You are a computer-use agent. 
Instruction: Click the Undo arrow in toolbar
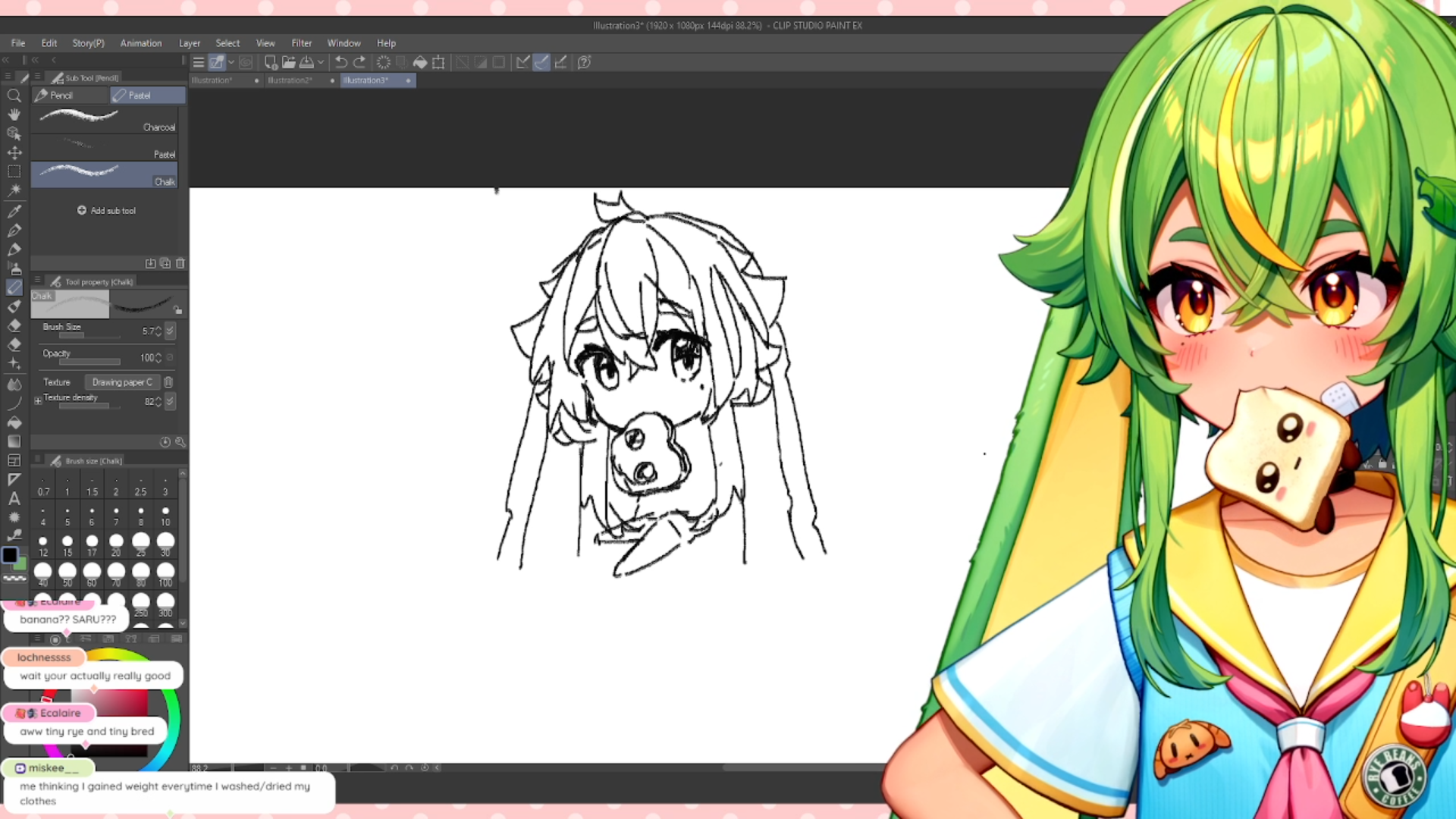(x=341, y=62)
